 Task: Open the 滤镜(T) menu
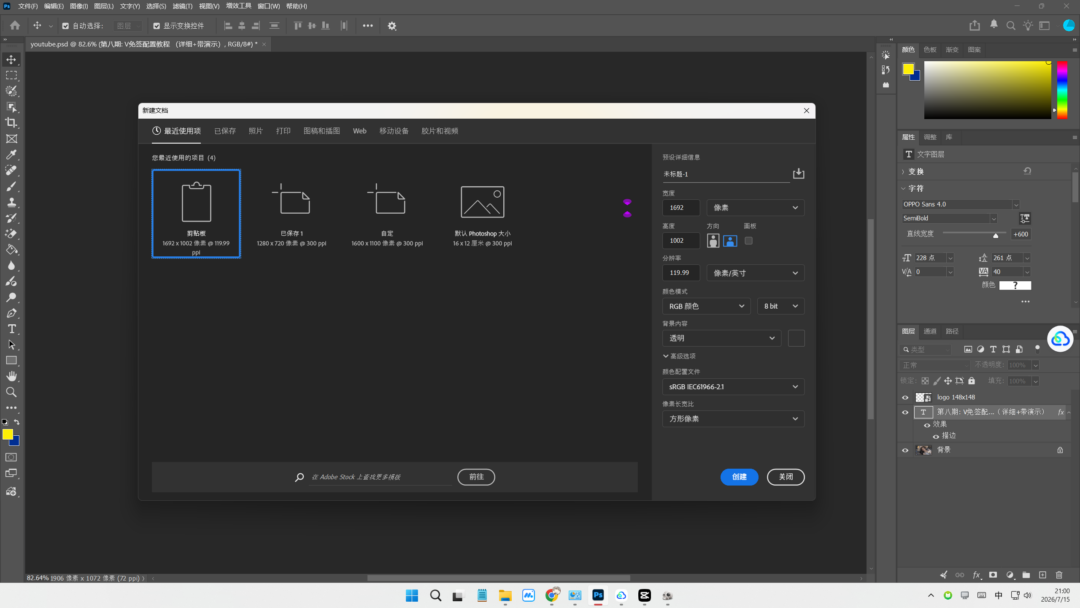coord(182,6)
